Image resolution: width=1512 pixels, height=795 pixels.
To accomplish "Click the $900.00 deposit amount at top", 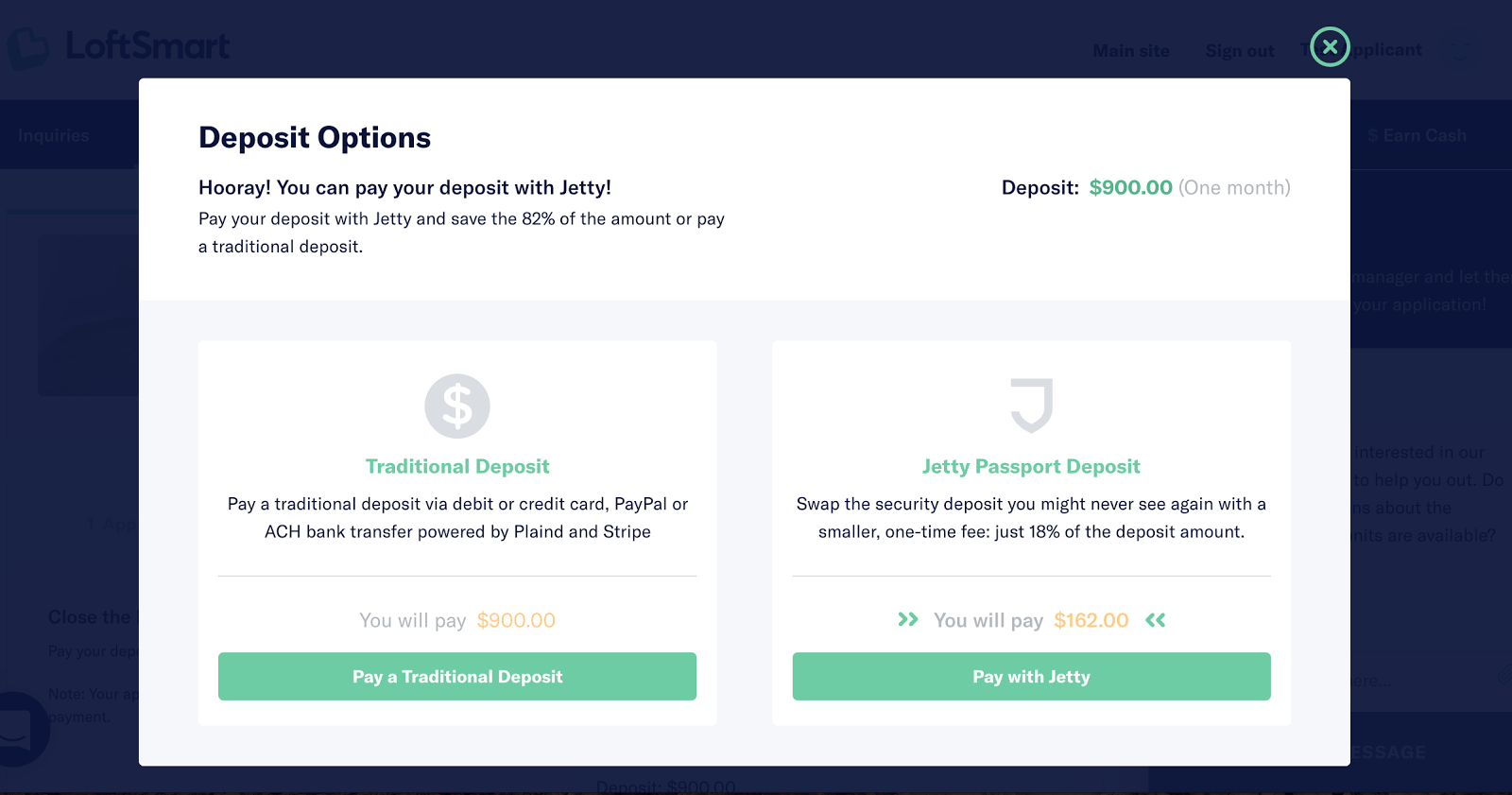I will [1130, 187].
